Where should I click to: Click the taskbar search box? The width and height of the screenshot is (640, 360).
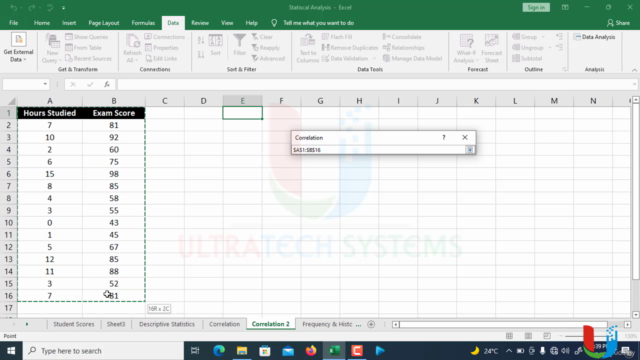(x=103, y=351)
